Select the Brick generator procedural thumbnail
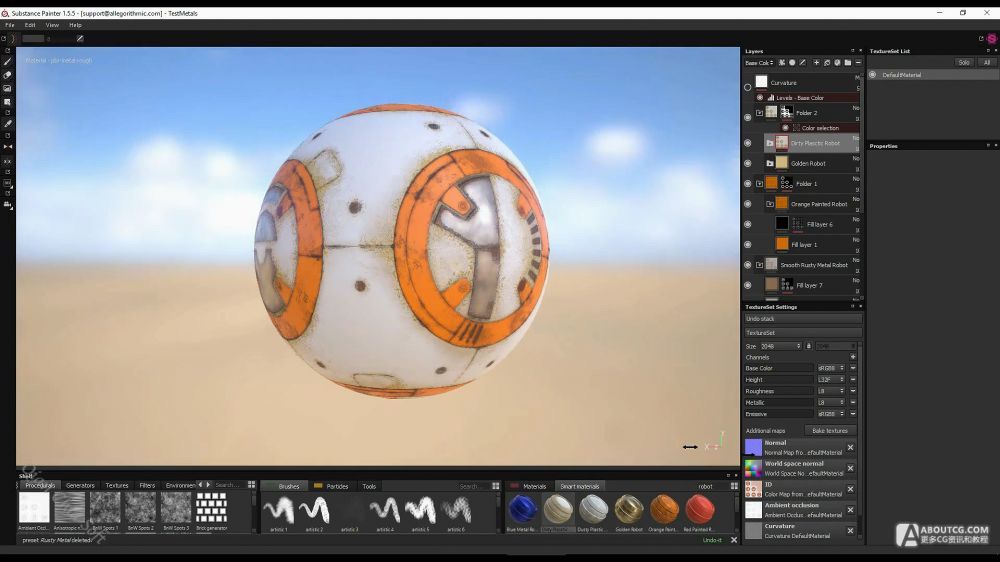Image resolution: width=1000 pixels, height=562 pixels. [x=211, y=510]
